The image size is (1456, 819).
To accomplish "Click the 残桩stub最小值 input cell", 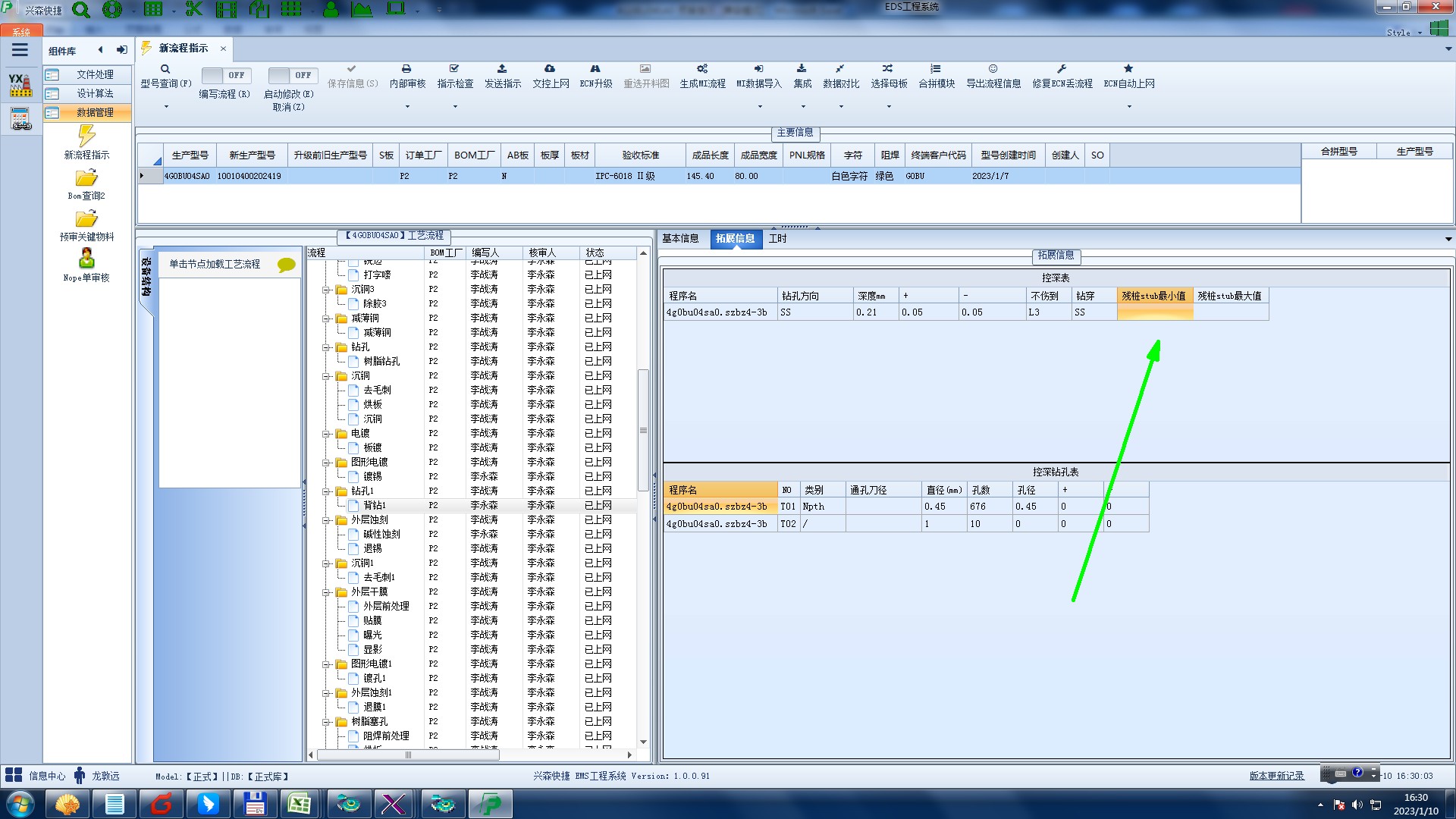I will pos(1154,312).
